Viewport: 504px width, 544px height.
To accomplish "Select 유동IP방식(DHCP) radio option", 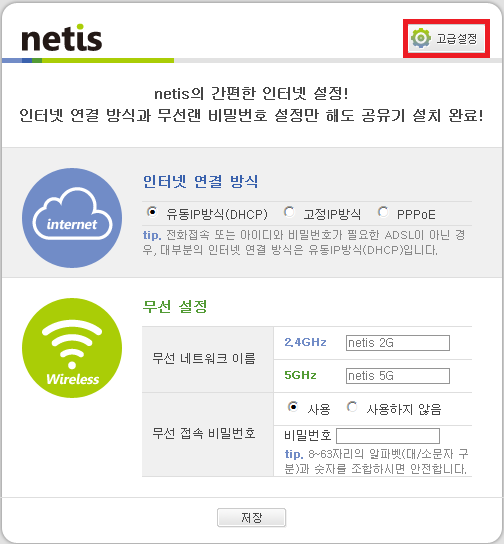I will pyautogui.click(x=152, y=212).
